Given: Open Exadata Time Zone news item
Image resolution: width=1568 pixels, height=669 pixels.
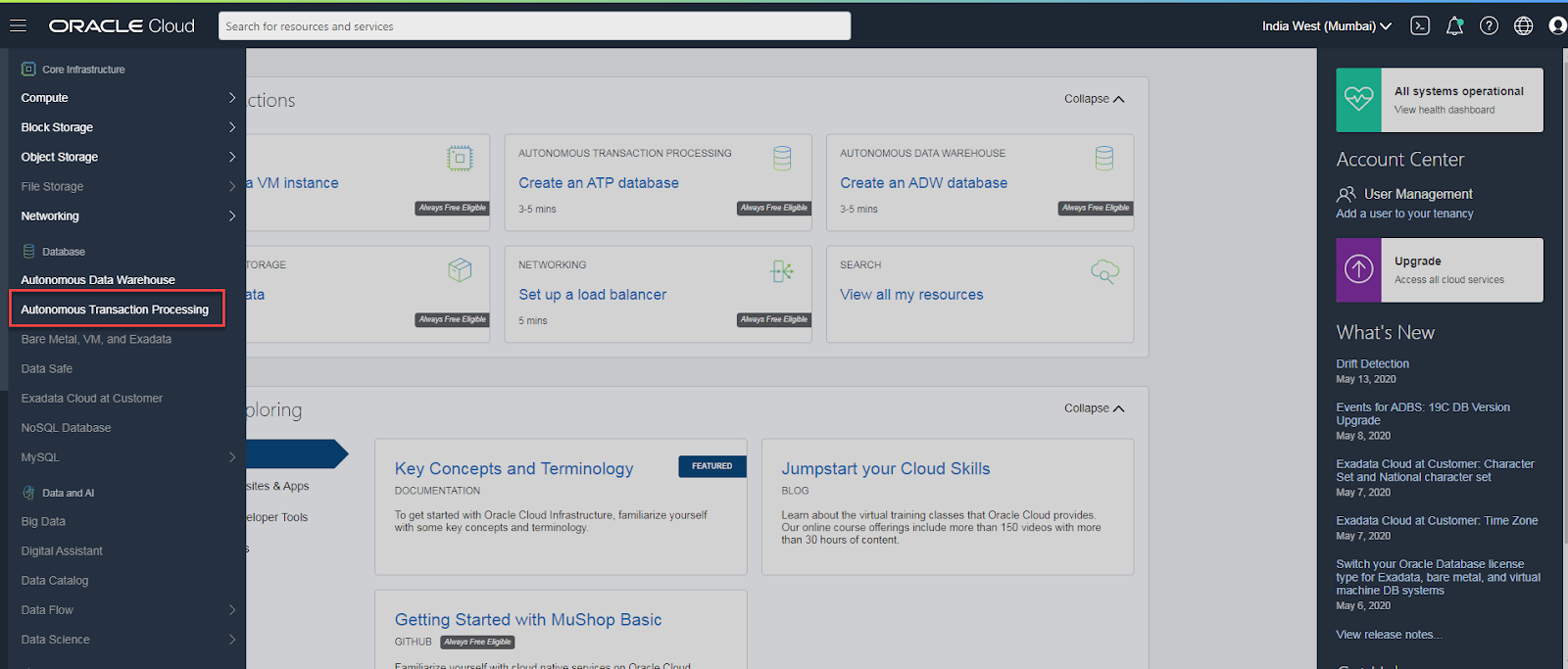Looking at the screenshot, I should 1437,521.
